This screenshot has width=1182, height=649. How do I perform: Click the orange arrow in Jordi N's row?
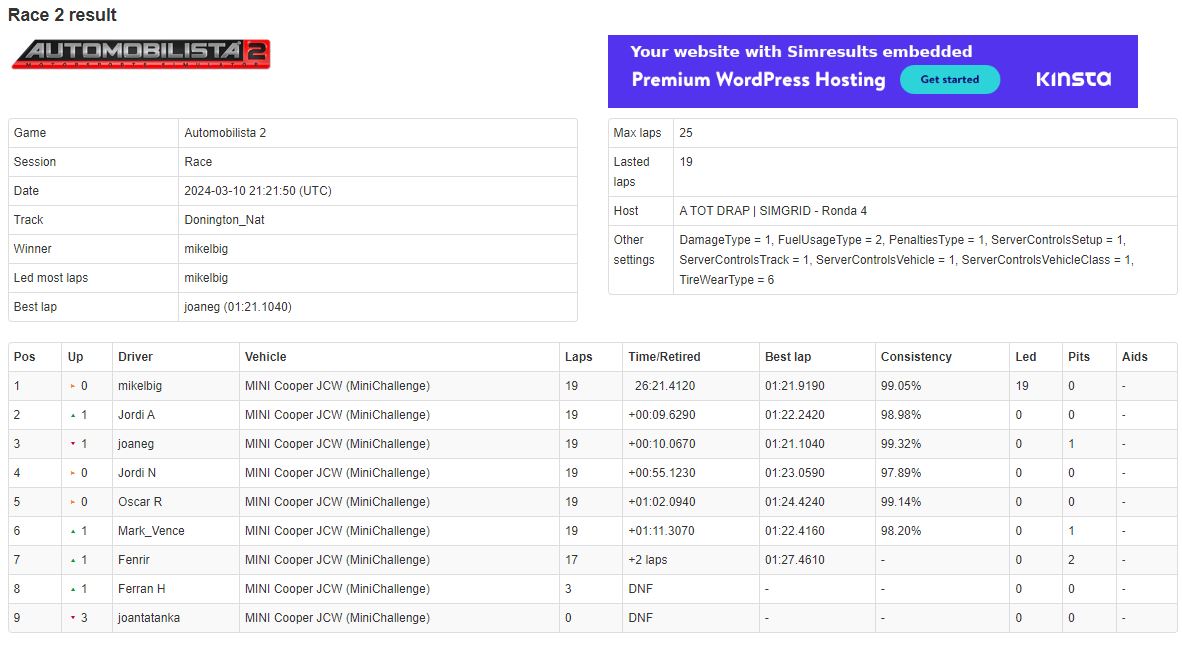(73, 473)
